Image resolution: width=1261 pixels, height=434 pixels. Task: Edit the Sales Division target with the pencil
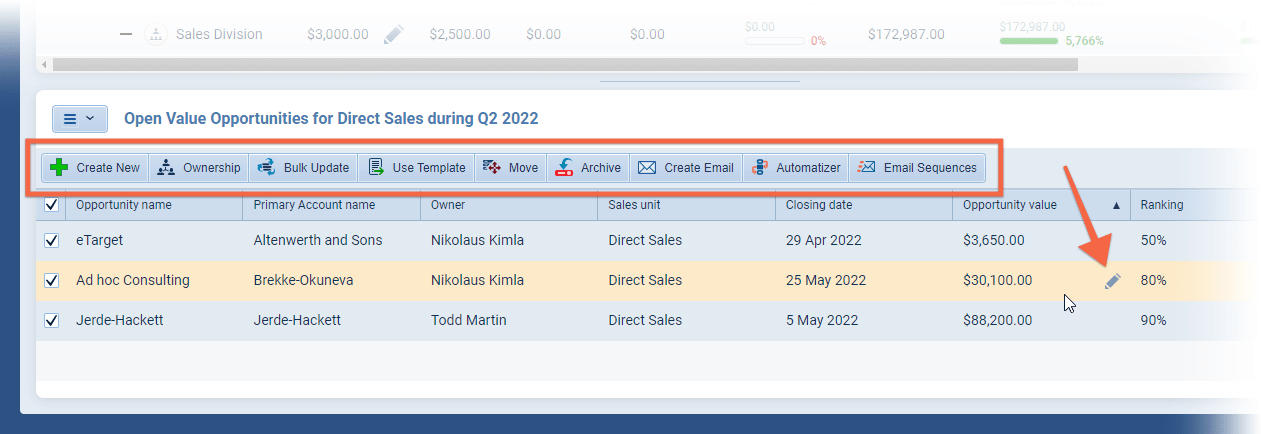point(393,35)
